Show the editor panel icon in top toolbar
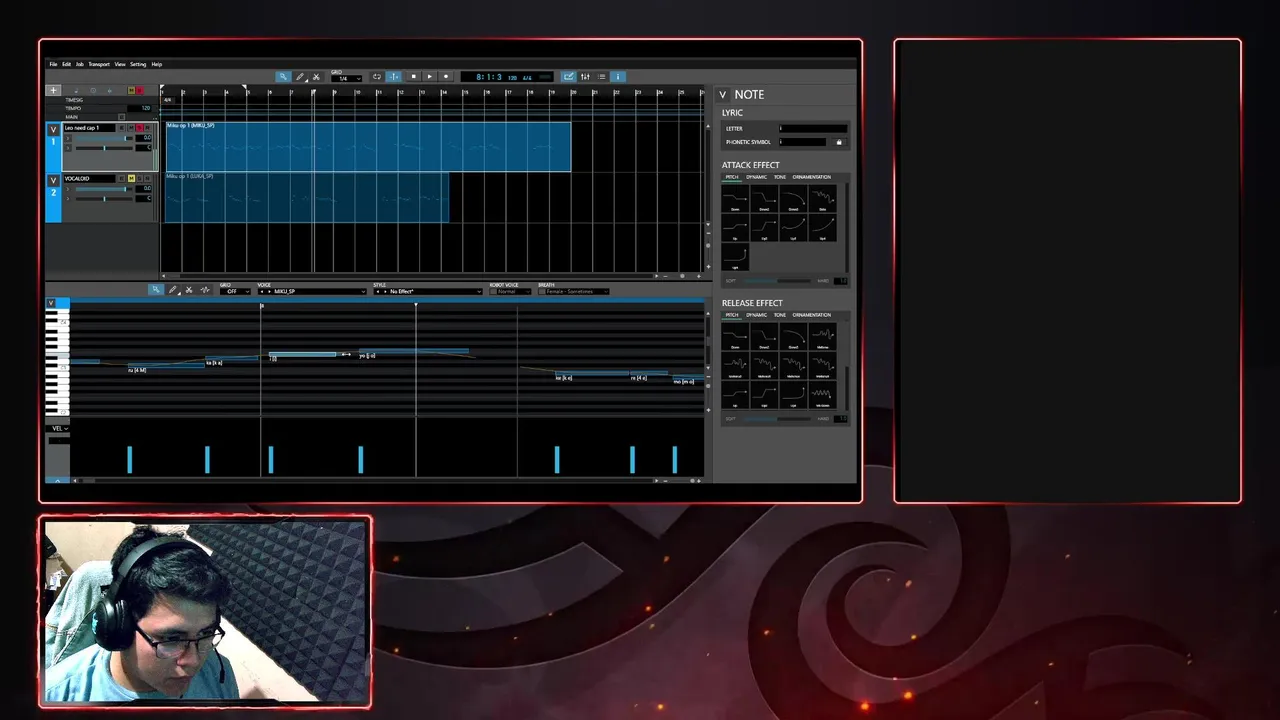This screenshot has height=720, width=1280. (568, 76)
